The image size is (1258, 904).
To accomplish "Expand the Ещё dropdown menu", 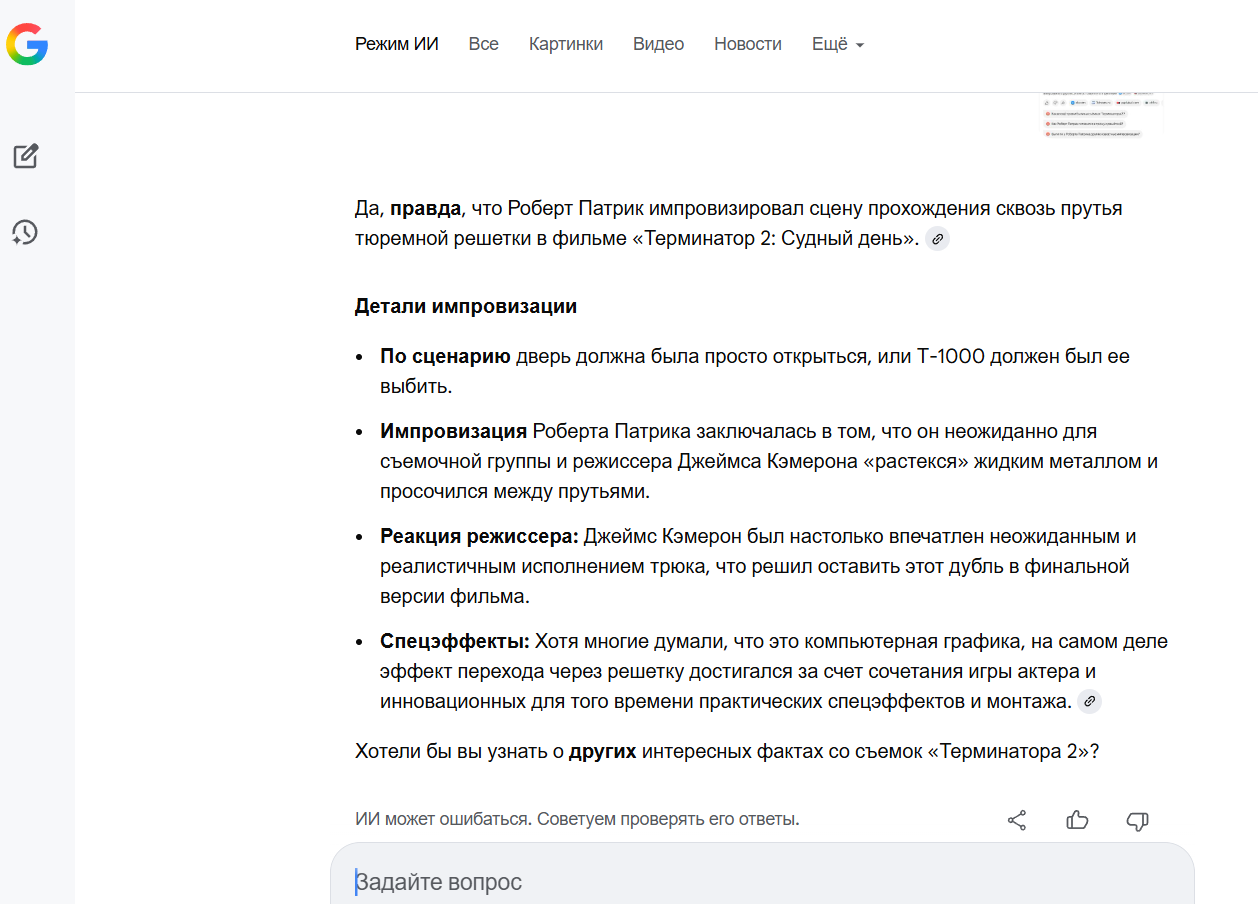I will click(x=837, y=44).
